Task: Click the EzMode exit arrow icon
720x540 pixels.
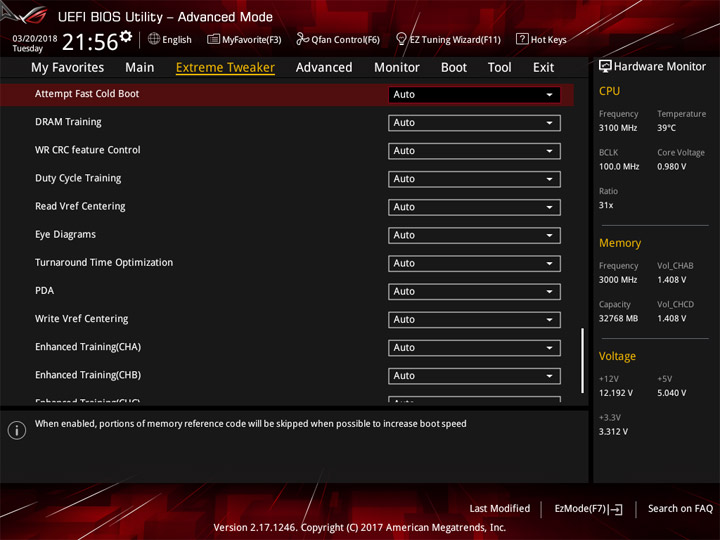Action: pyautogui.click(x=616, y=509)
